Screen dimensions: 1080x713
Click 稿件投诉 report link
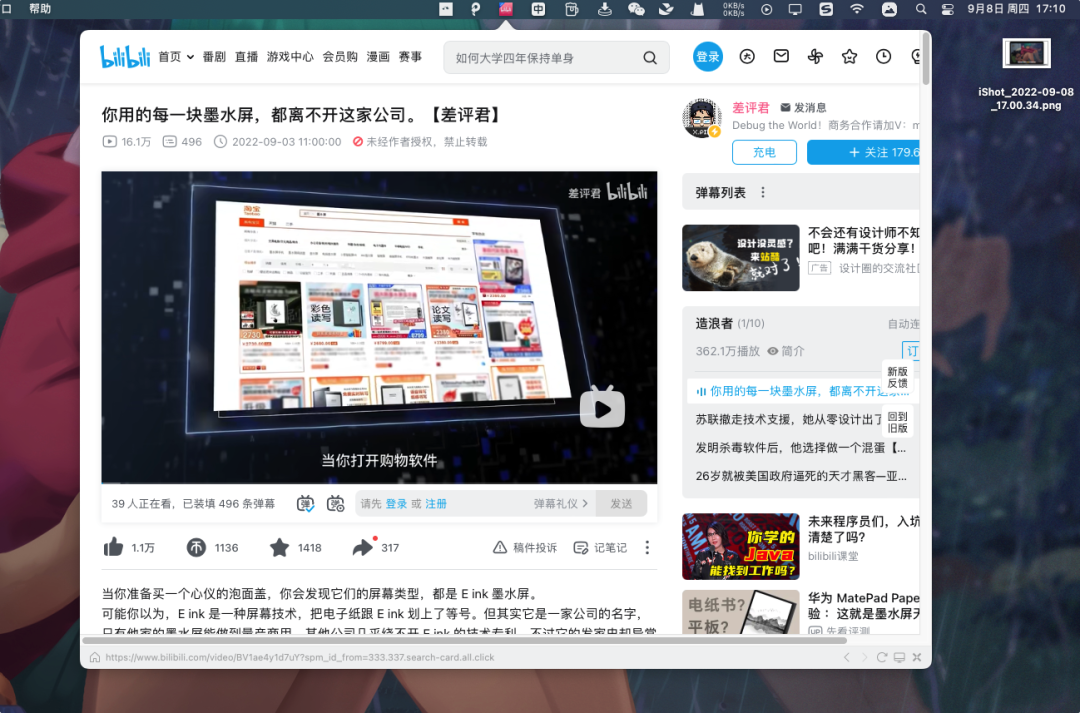[x=525, y=548]
